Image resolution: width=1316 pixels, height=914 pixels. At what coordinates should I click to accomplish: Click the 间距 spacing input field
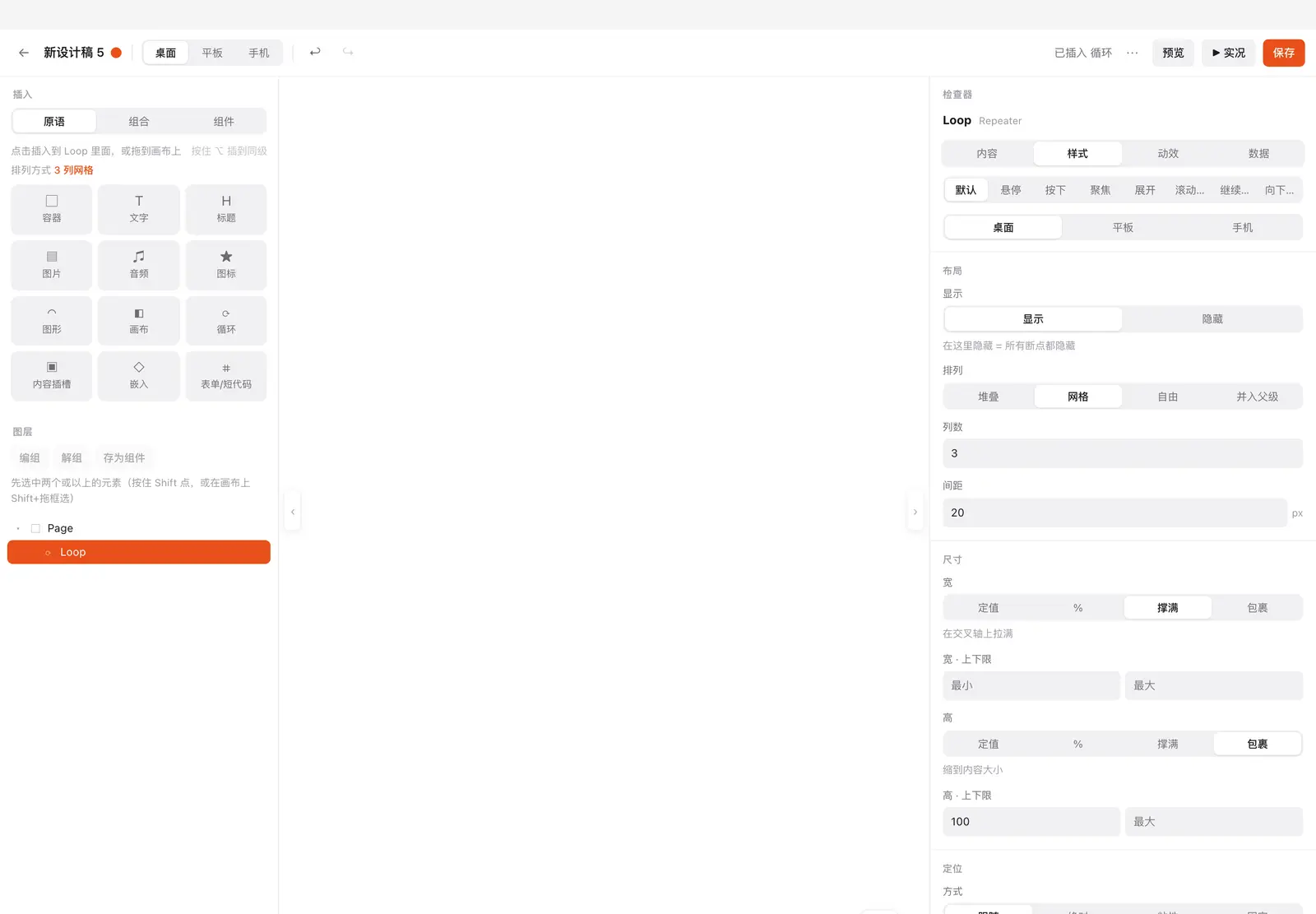(x=1114, y=513)
